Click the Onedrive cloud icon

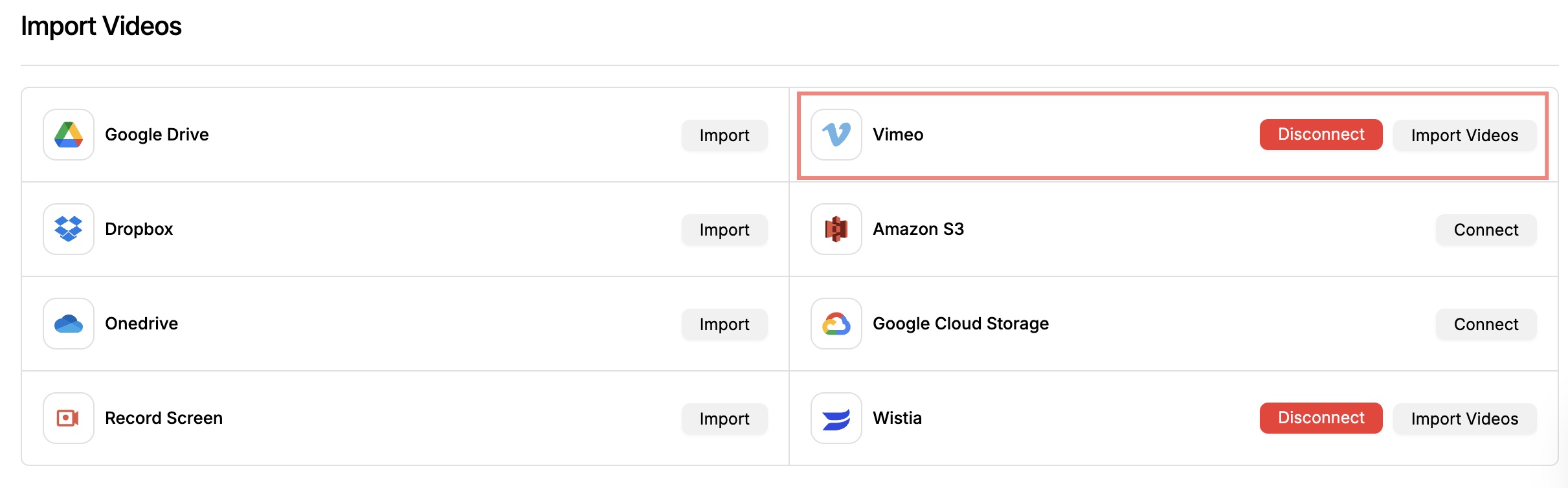(x=69, y=324)
